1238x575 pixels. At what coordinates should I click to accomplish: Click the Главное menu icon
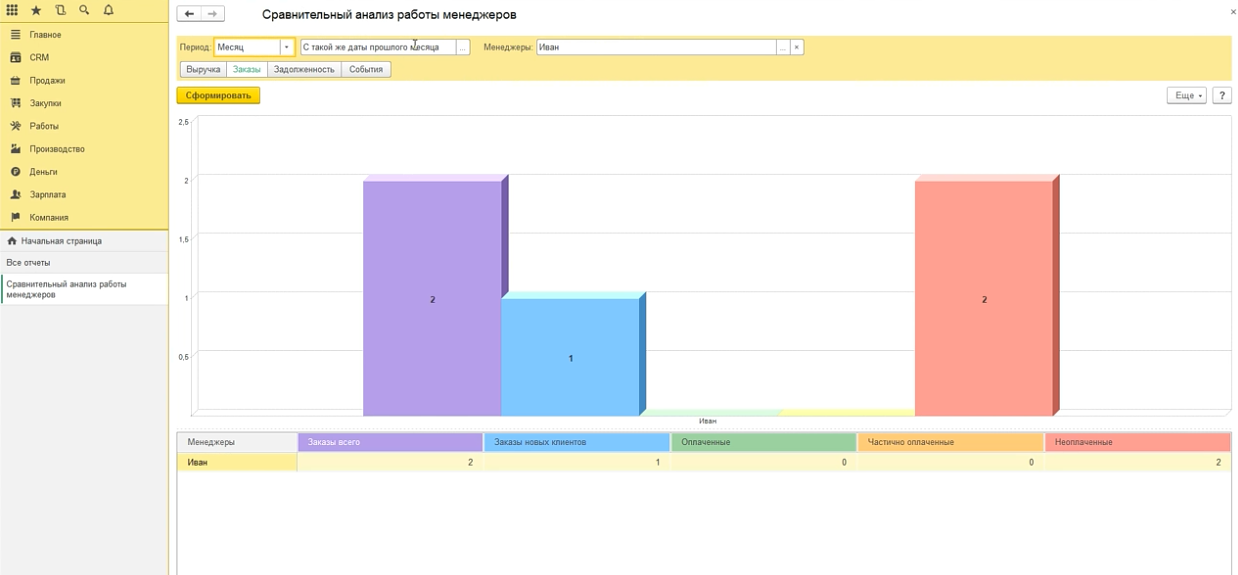click(x=15, y=35)
